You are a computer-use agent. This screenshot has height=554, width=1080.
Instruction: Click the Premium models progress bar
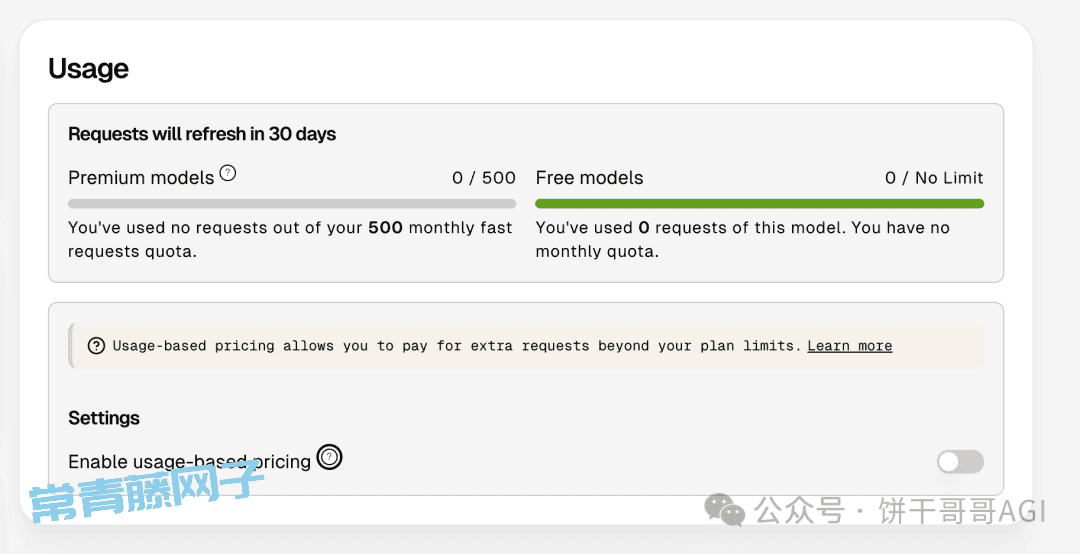pos(292,203)
